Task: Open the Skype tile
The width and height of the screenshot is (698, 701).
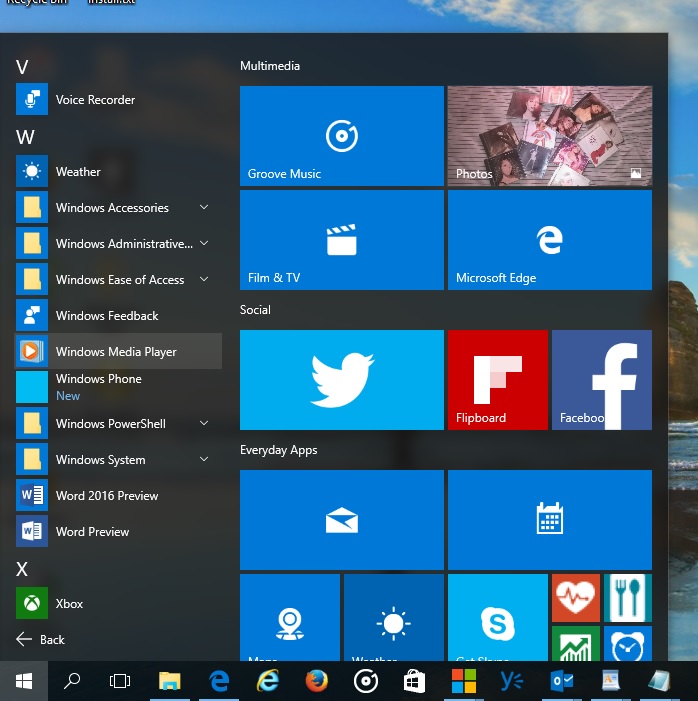Action: pos(498,618)
